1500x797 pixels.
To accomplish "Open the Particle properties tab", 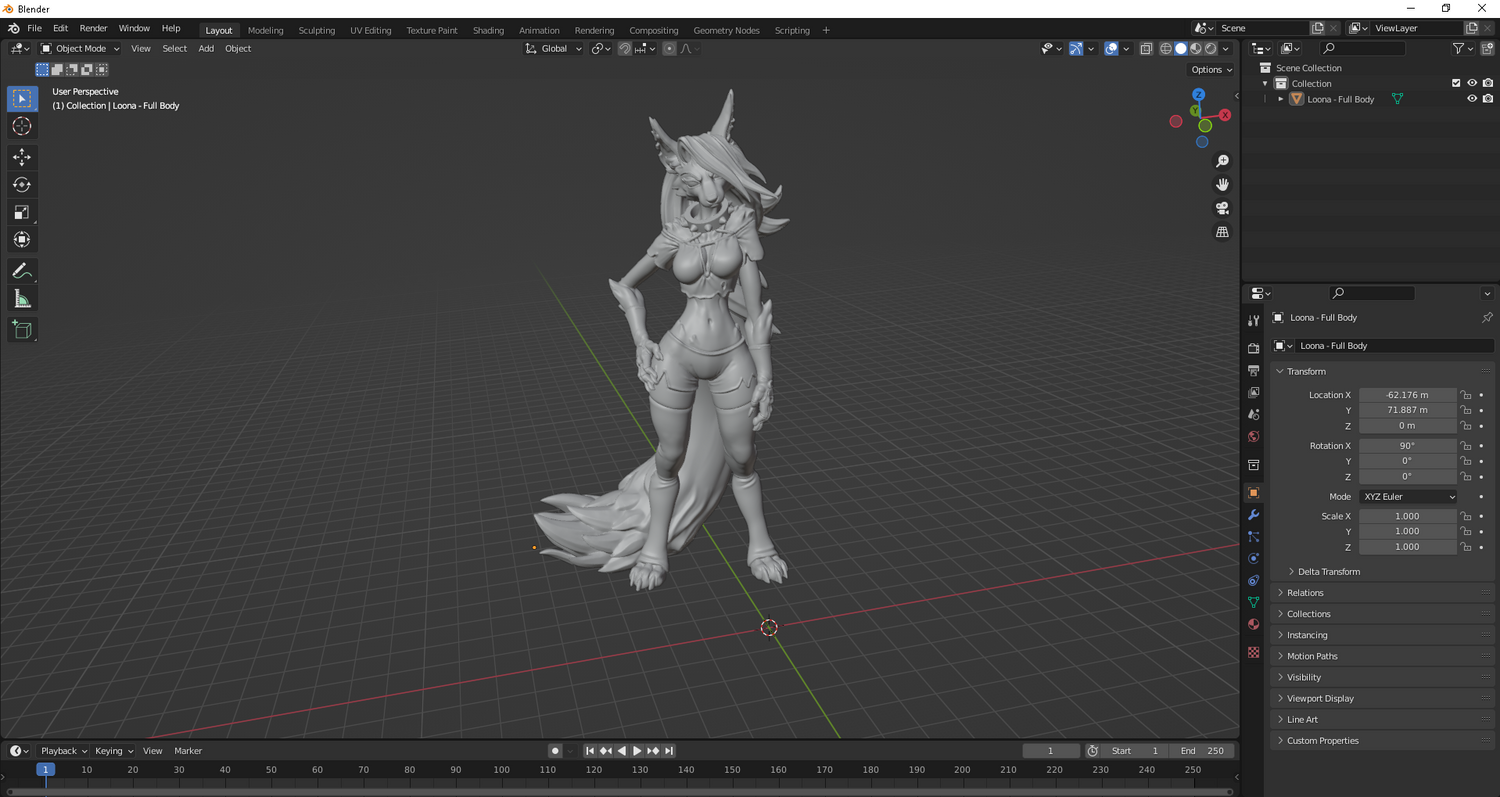I will coord(1254,536).
